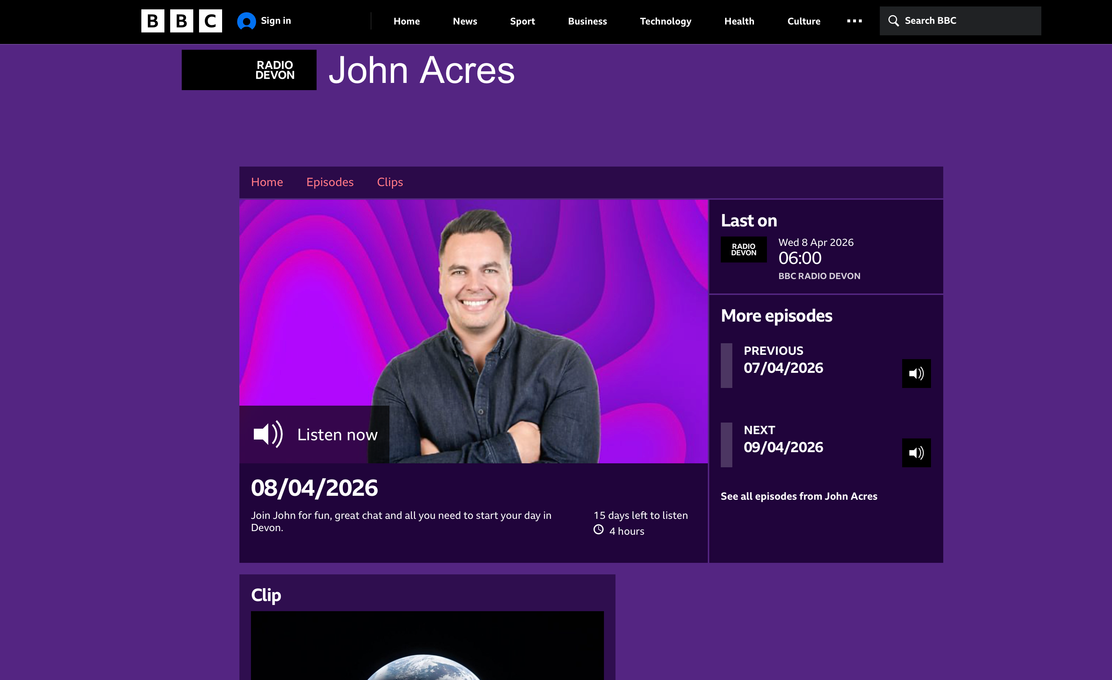Click the BBC RADIO DEVON station link
The height and width of the screenshot is (680, 1112).
tap(819, 276)
